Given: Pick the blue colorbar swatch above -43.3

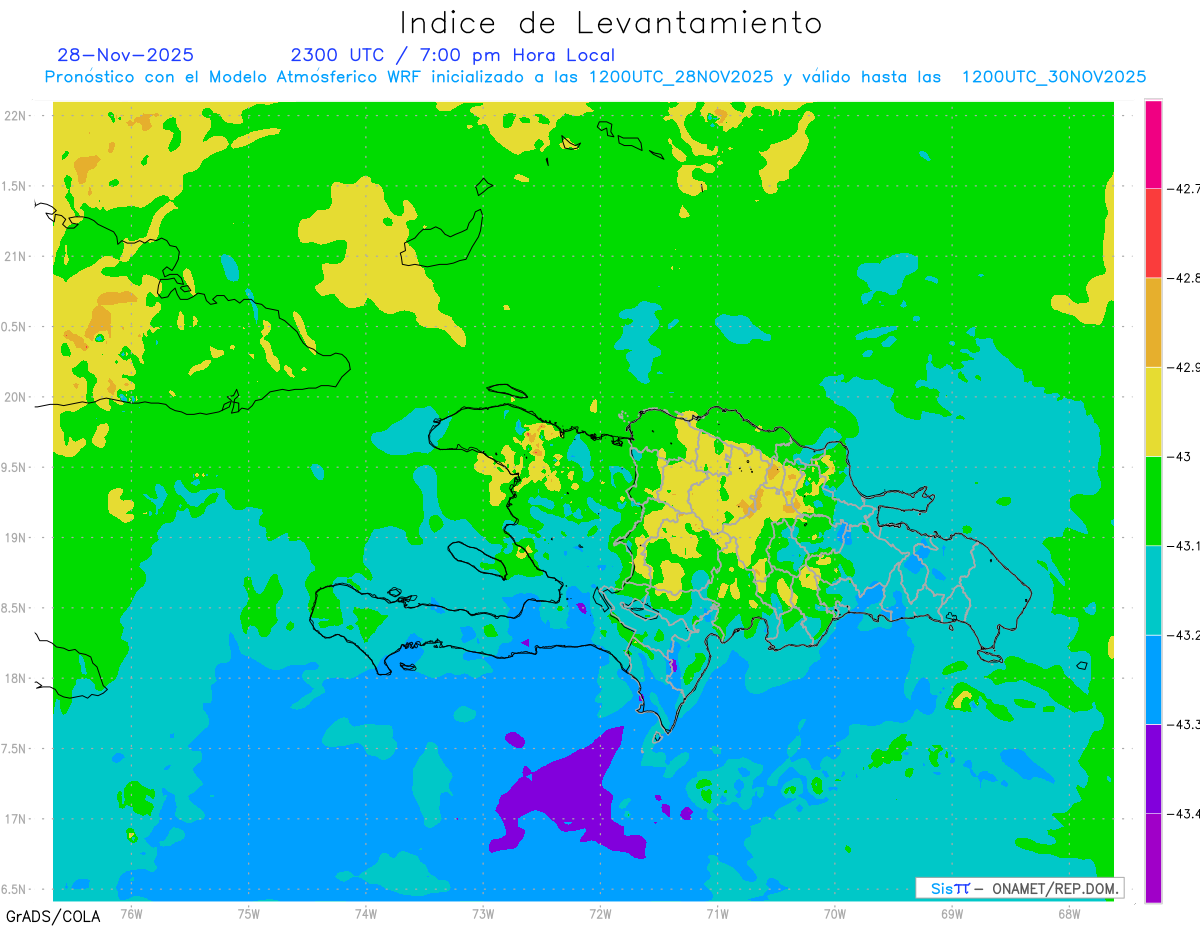Looking at the screenshot, I should (x=1153, y=679).
